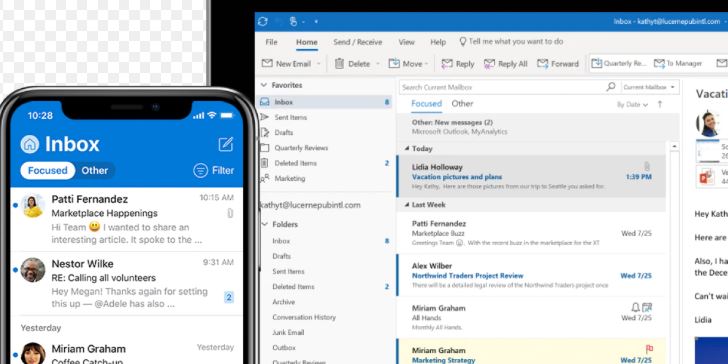Switch phone inbox to Other
Screen dimensions: 728x364
(95, 170)
